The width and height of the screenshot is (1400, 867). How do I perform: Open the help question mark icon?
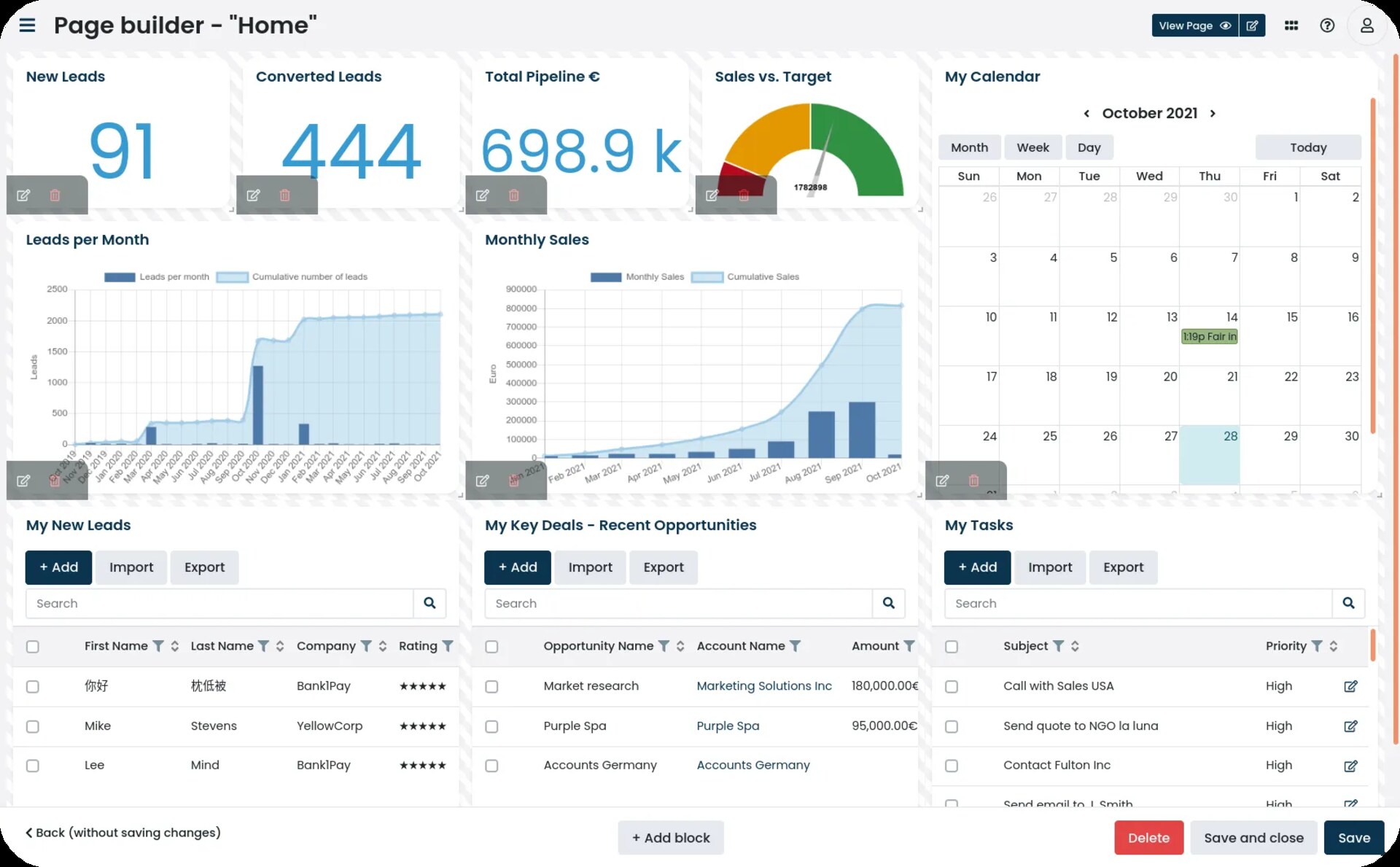click(1326, 26)
